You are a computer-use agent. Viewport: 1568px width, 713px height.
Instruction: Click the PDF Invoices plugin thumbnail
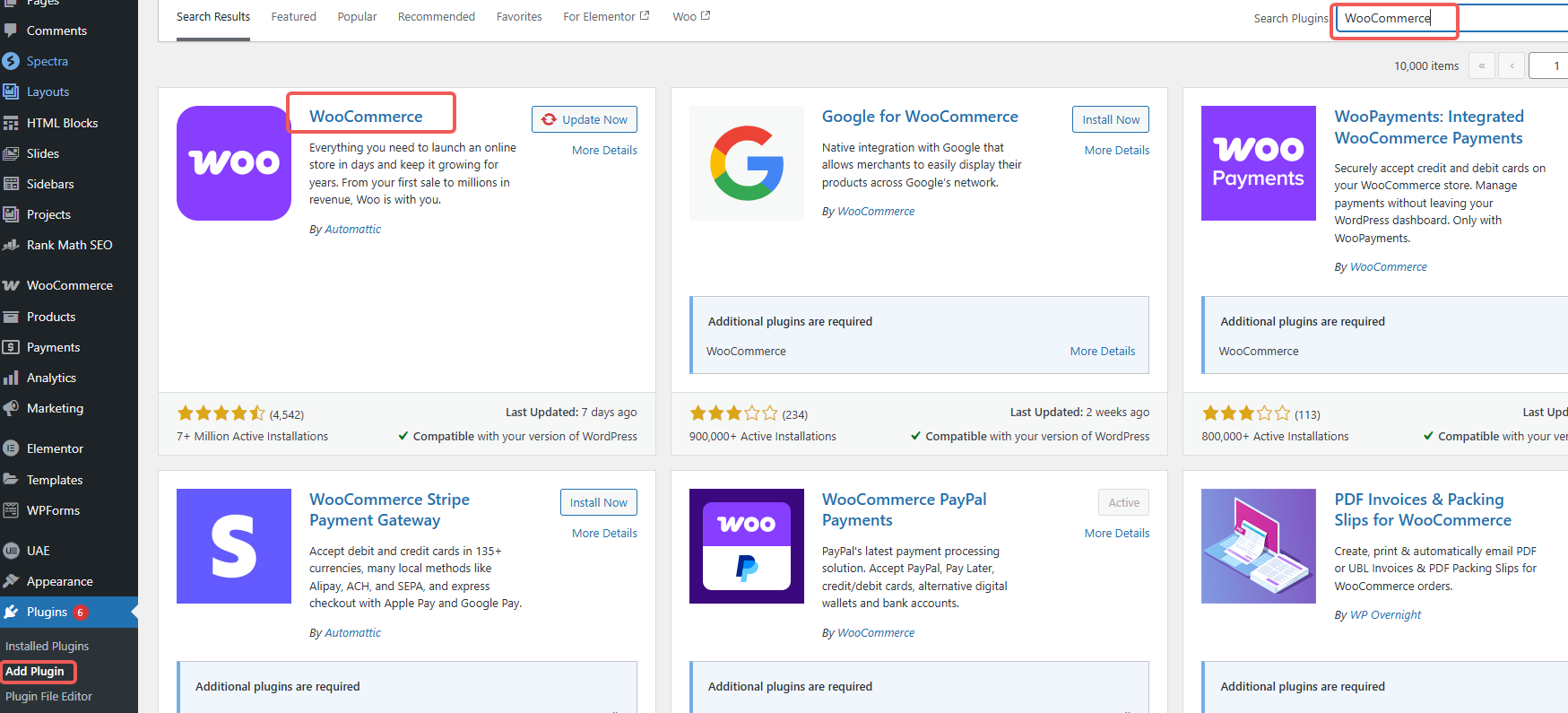click(x=1259, y=546)
